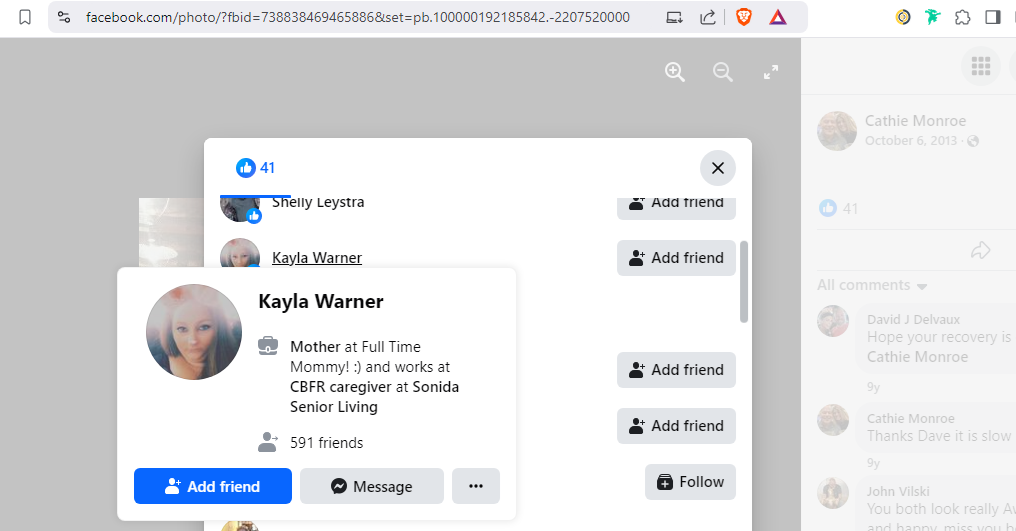Toggle the browser sidebar panel
This screenshot has width=1016, height=531.
tap(993, 18)
